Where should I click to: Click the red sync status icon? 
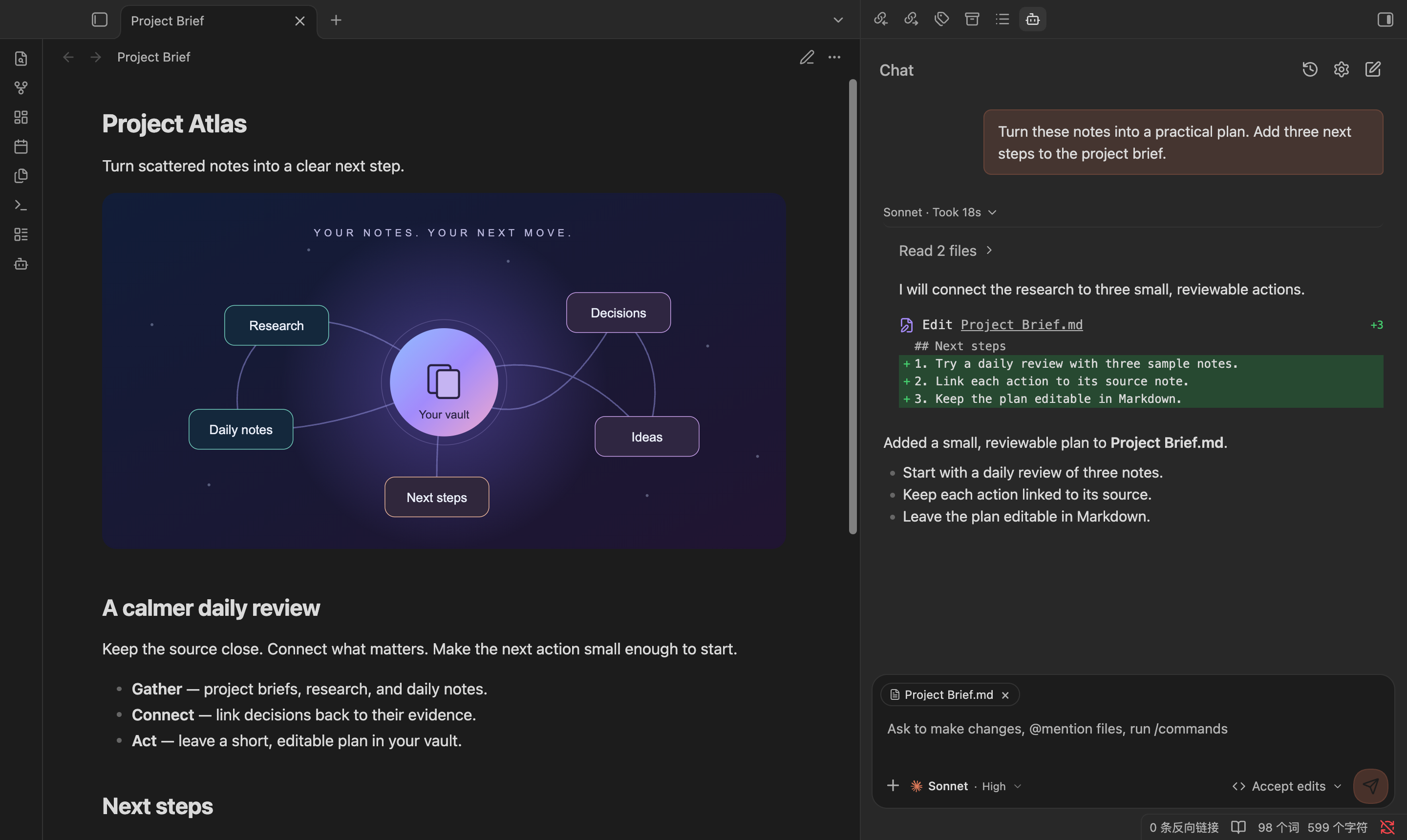click(x=1387, y=828)
